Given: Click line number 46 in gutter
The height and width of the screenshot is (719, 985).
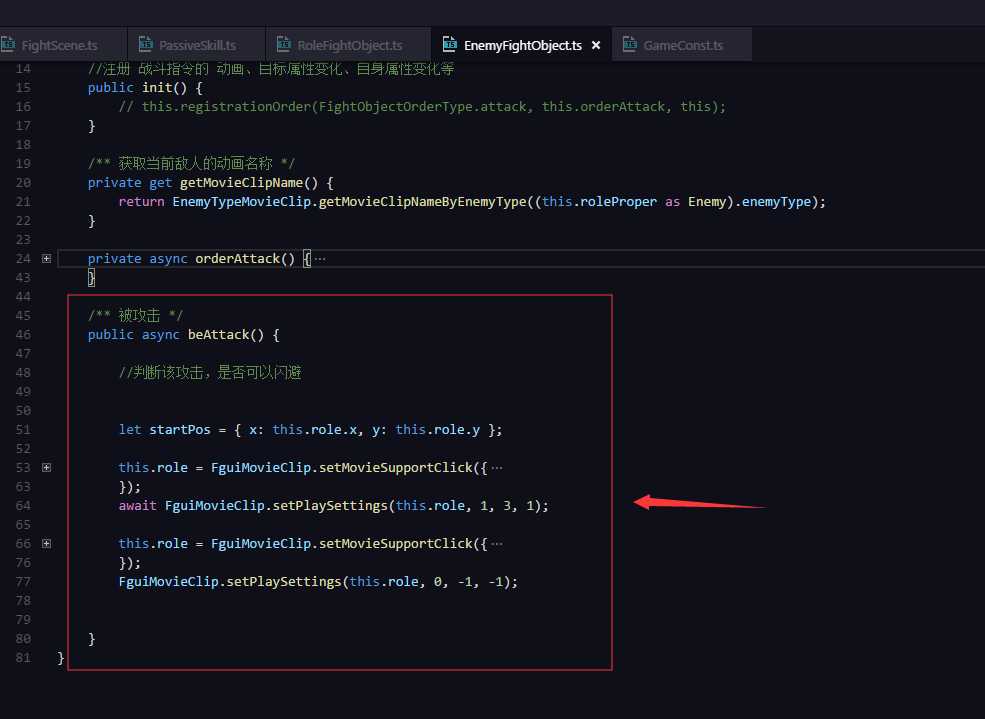Looking at the screenshot, I should (x=23, y=334).
